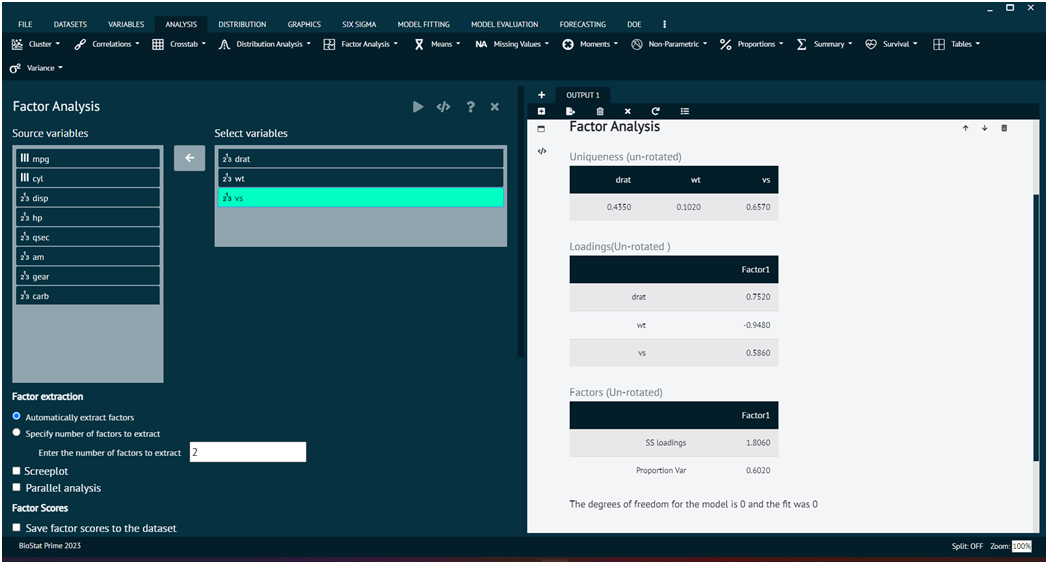
Task: Select hp in Source variables
Action: (x=88, y=217)
